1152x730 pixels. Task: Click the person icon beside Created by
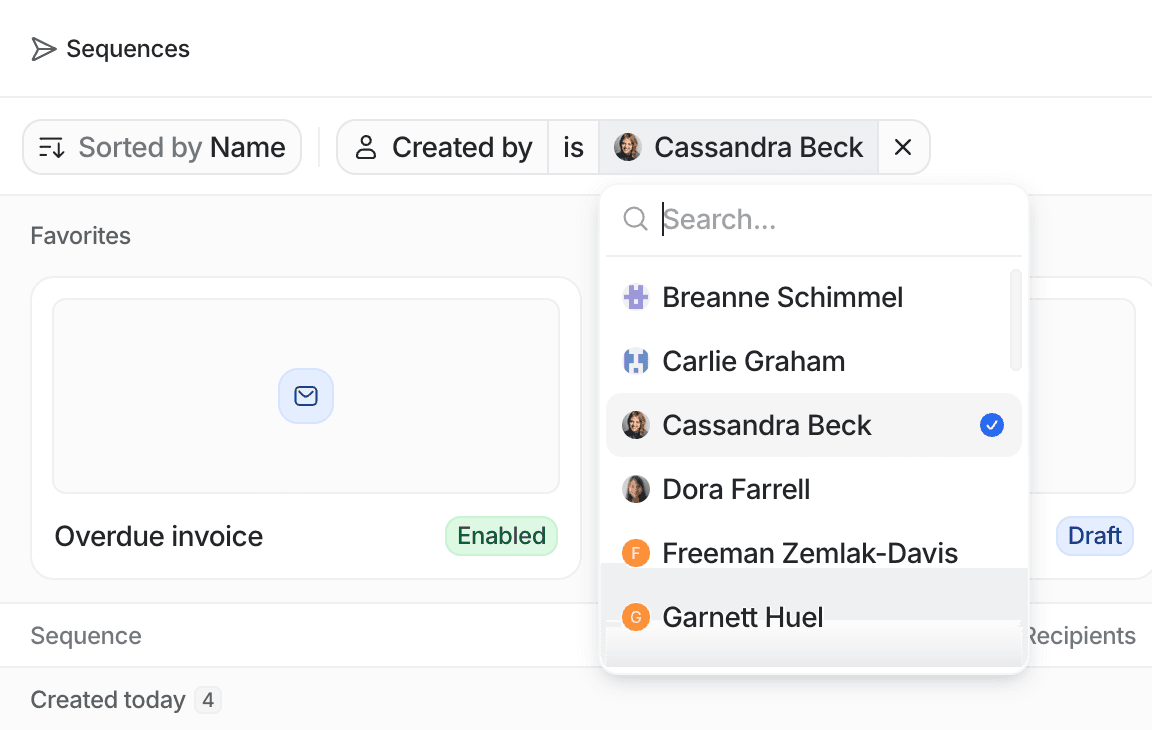(x=366, y=148)
